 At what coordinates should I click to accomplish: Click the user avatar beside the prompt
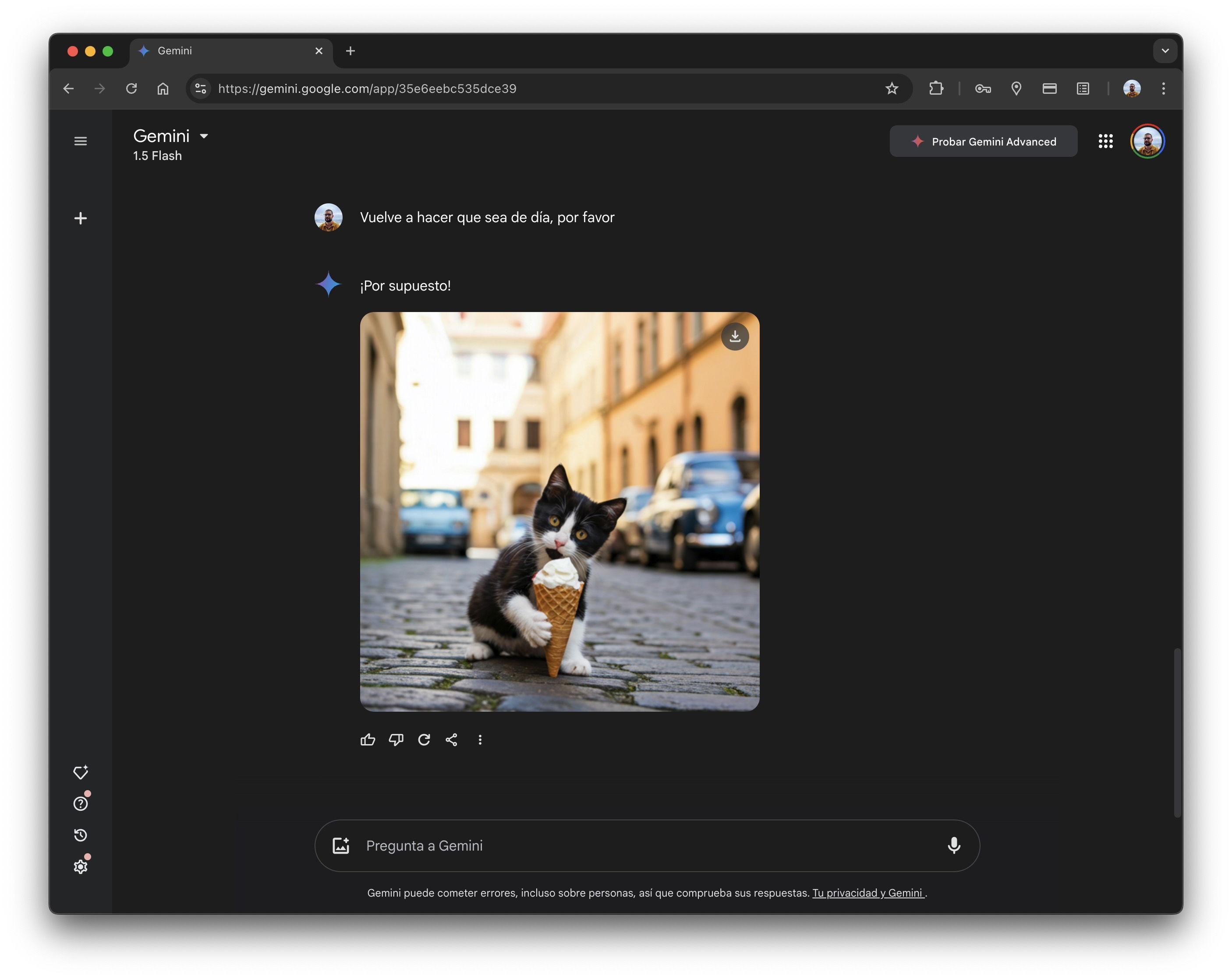(329, 217)
